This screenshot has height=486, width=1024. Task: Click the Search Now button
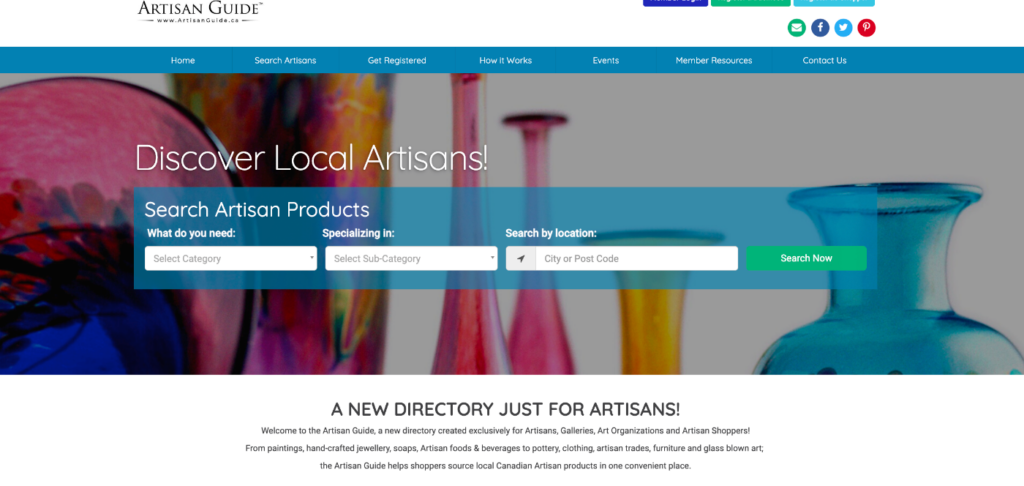point(807,258)
